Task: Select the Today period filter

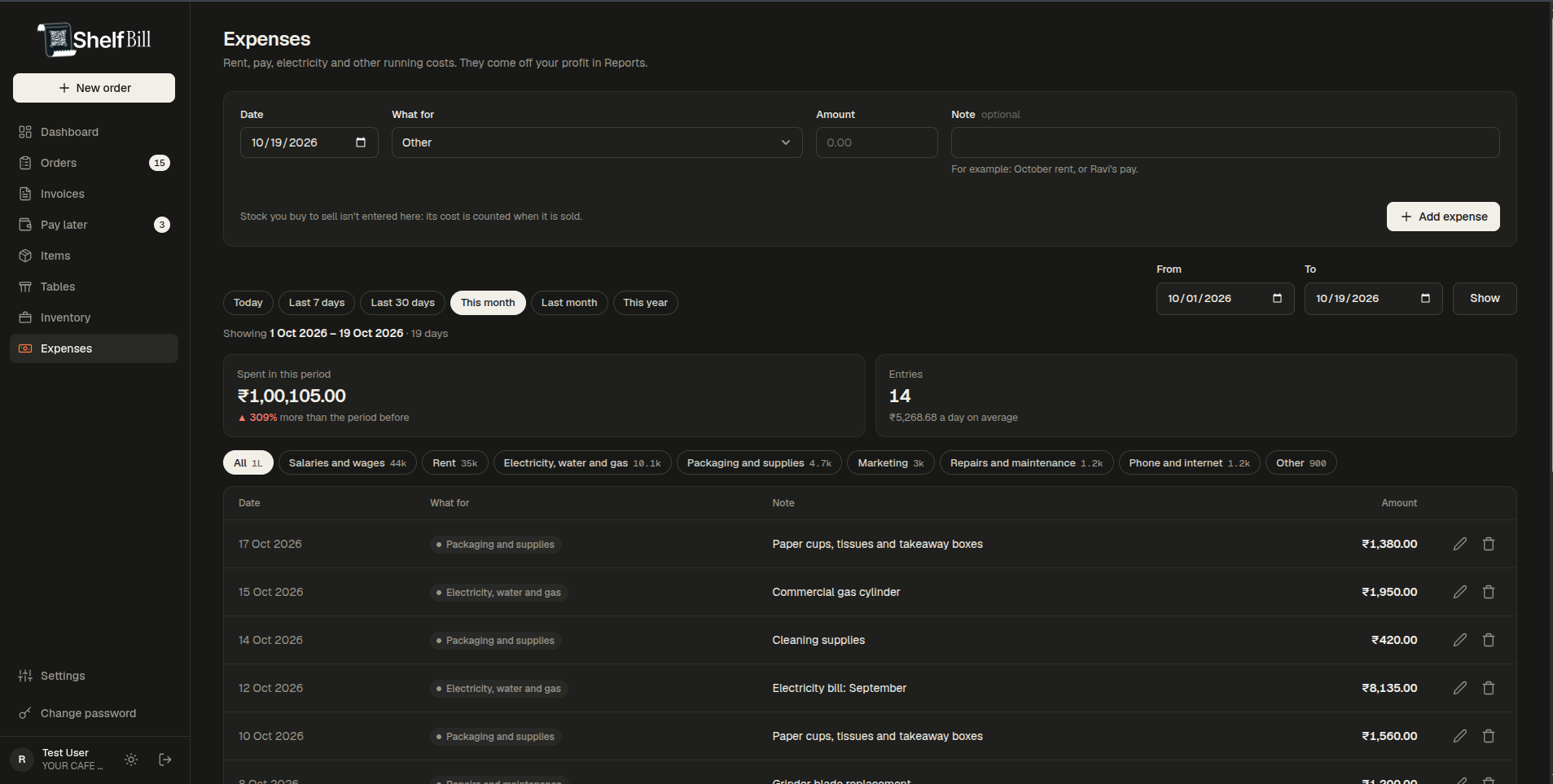Action: pyautogui.click(x=248, y=303)
